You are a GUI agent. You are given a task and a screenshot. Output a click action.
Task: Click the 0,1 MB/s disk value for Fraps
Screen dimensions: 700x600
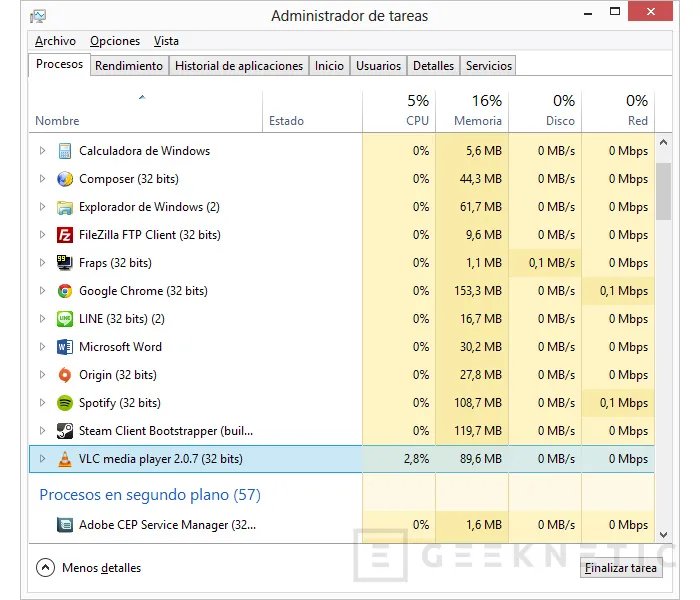552,263
